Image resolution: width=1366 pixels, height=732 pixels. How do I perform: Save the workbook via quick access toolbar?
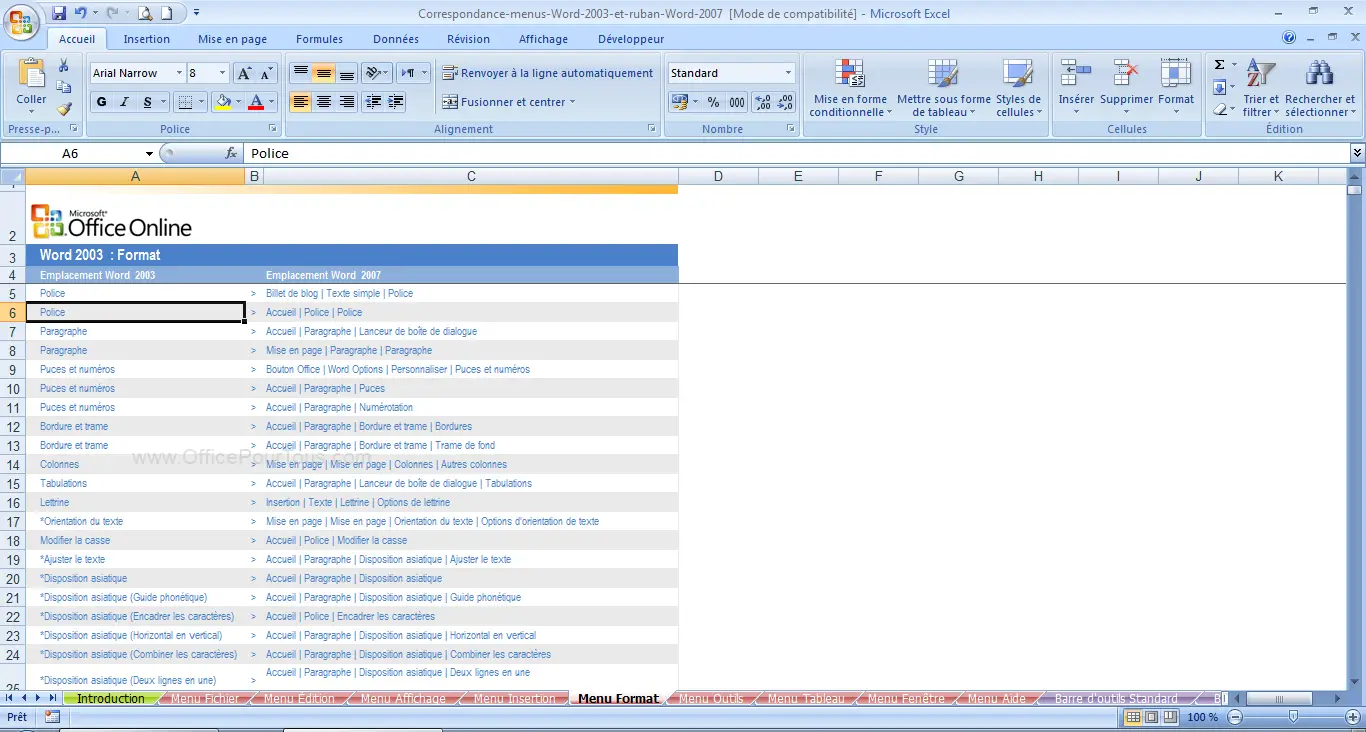pyautogui.click(x=59, y=13)
